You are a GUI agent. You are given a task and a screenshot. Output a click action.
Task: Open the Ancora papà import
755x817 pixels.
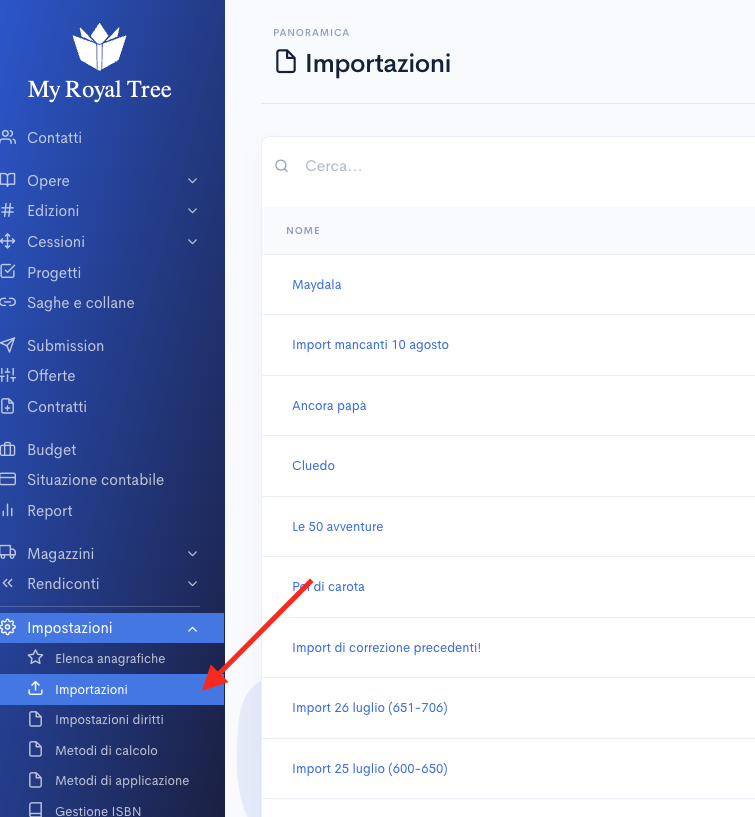point(329,406)
